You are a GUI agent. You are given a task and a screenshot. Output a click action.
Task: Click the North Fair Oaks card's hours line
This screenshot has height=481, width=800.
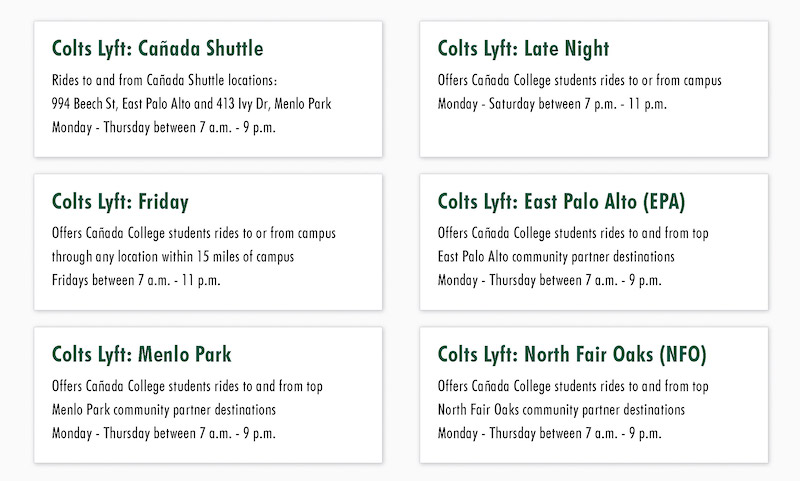point(550,433)
